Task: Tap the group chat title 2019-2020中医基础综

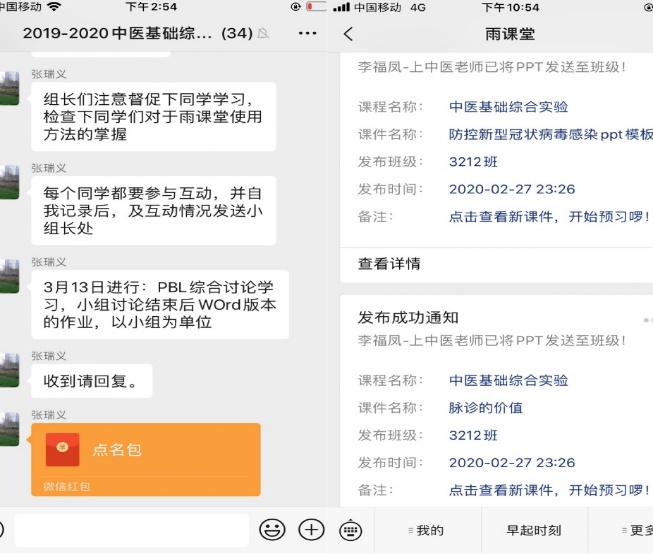Action: tap(117, 33)
